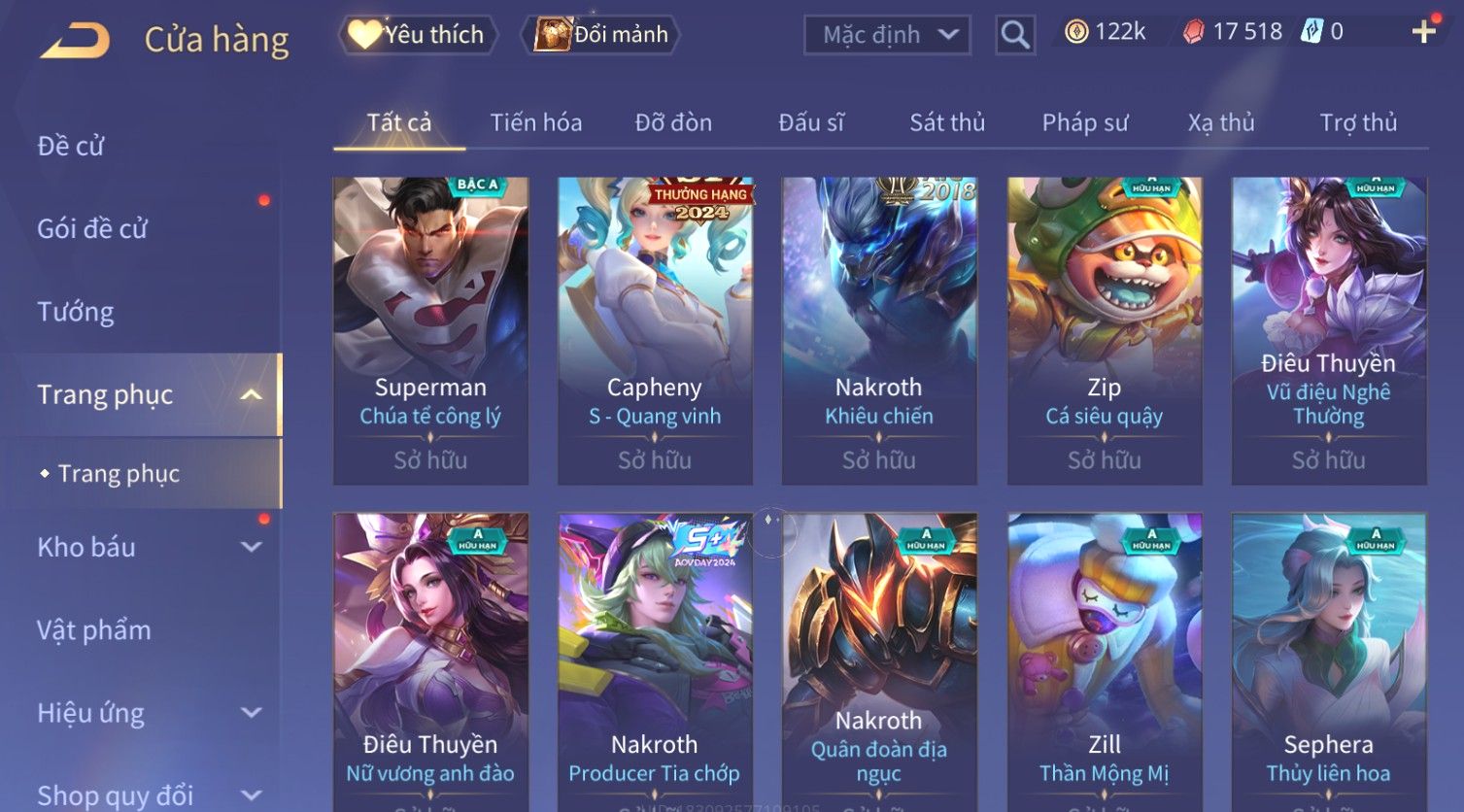Tap the blue voucher currency icon
The height and width of the screenshot is (812, 1464).
point(1311,31)
